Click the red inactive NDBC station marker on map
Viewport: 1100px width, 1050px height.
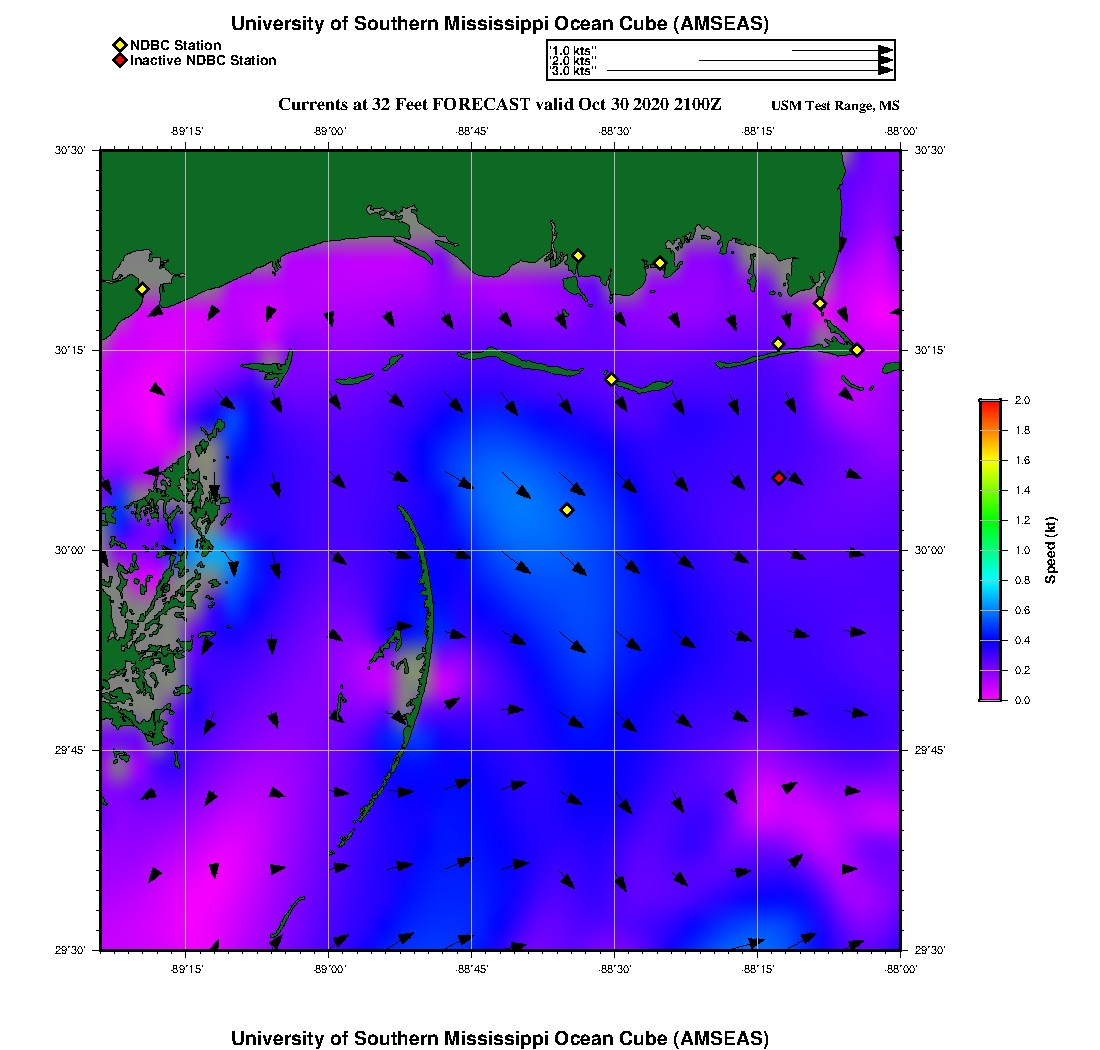(779, 478)
